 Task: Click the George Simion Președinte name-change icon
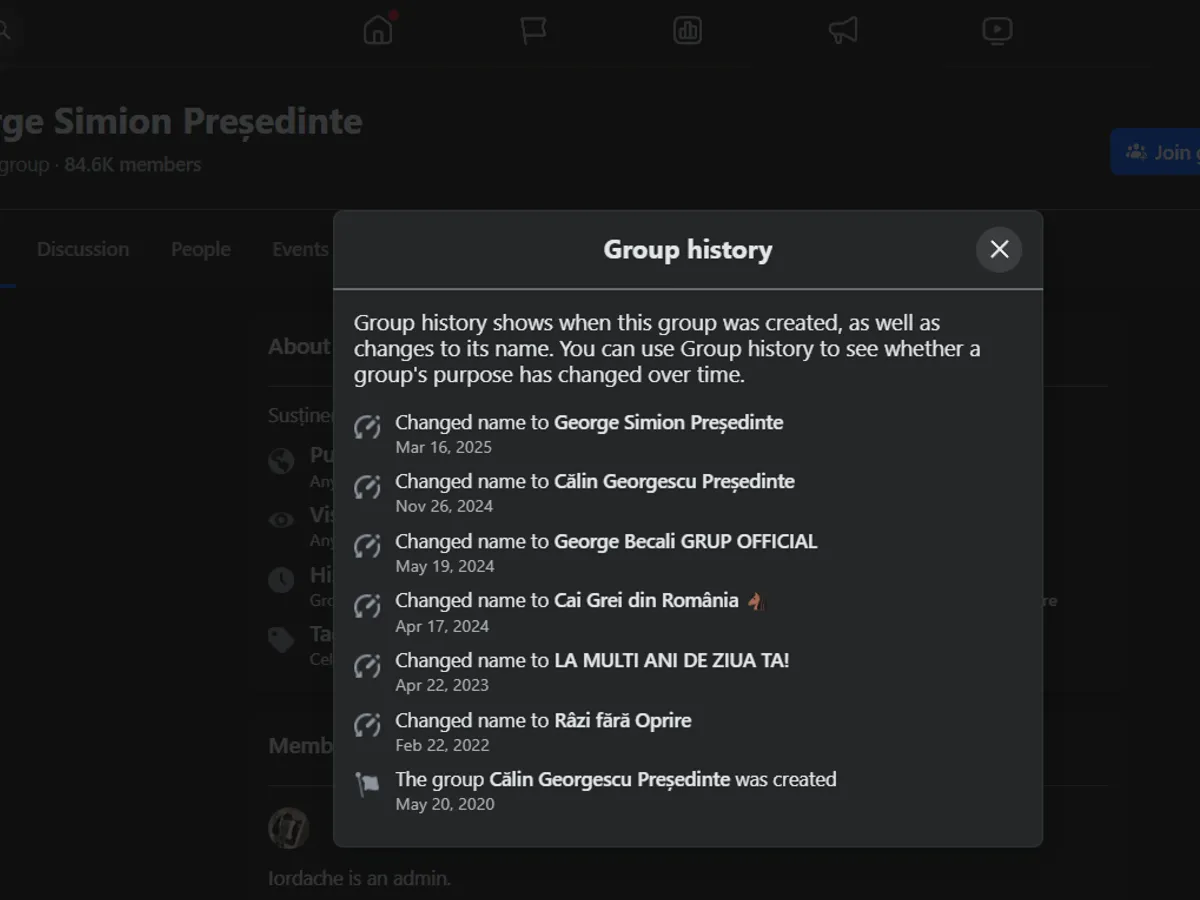click(367, 428)
